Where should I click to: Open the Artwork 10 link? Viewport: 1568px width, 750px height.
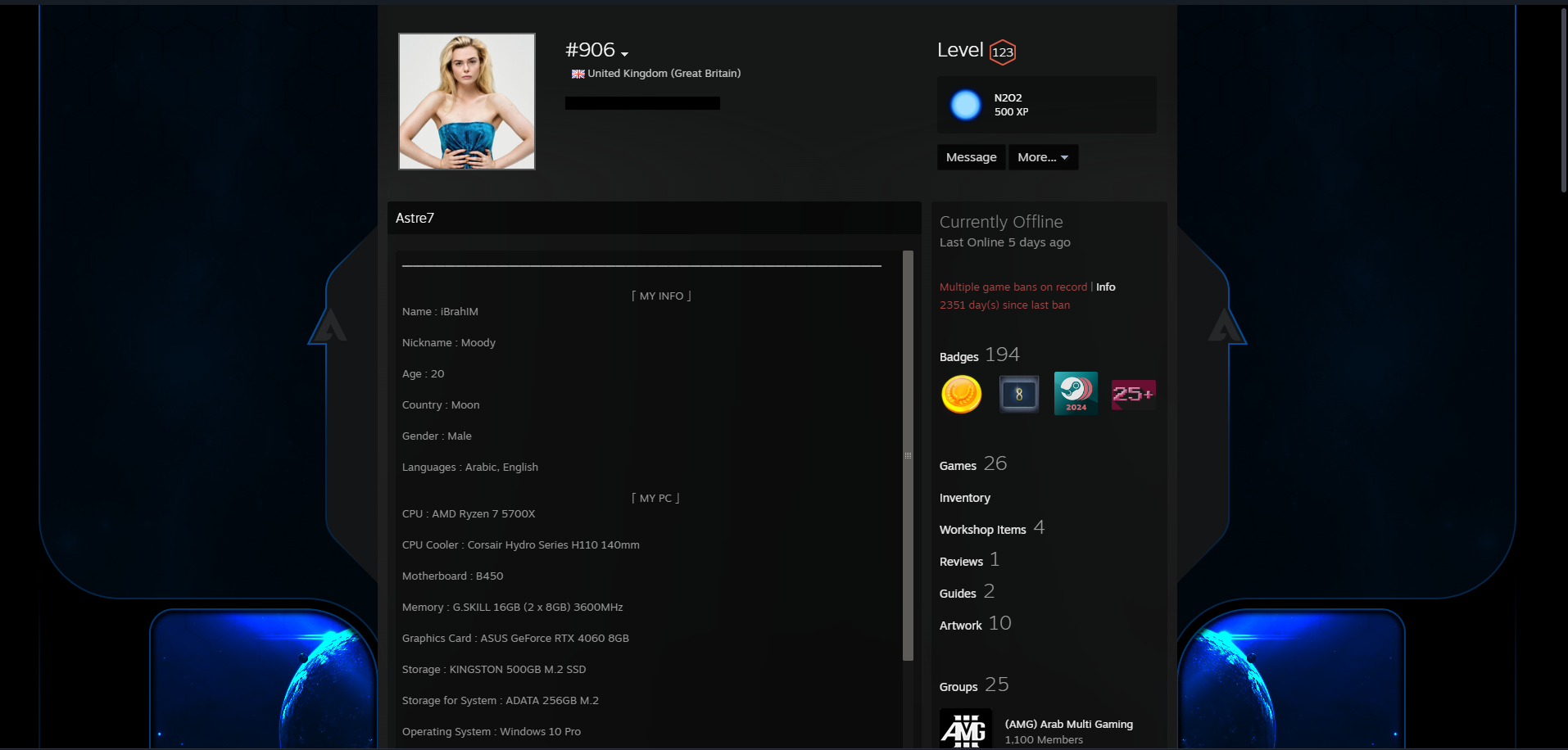click(x=976, y=624)
